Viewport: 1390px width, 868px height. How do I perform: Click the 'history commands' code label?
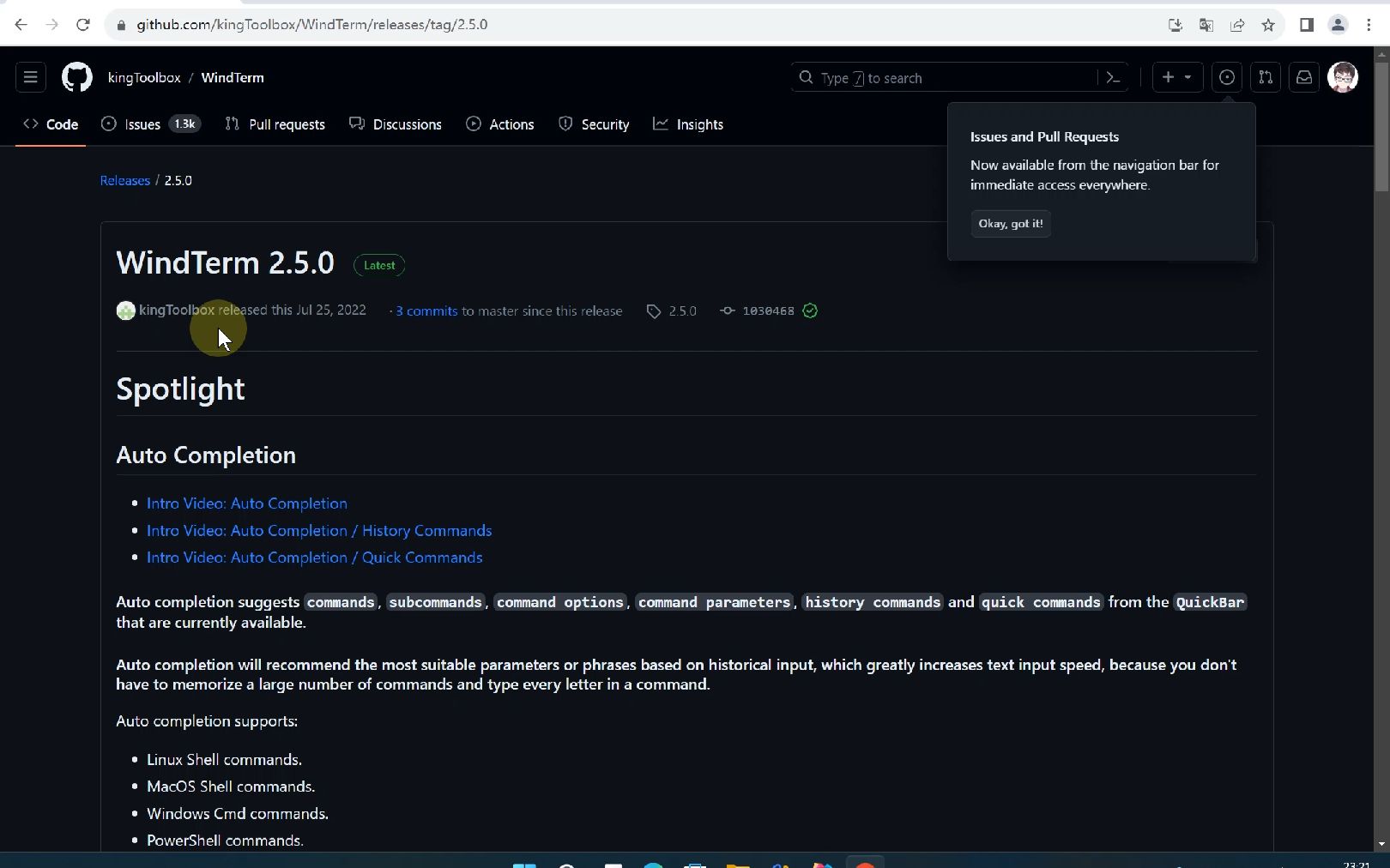tap(873, 602)
